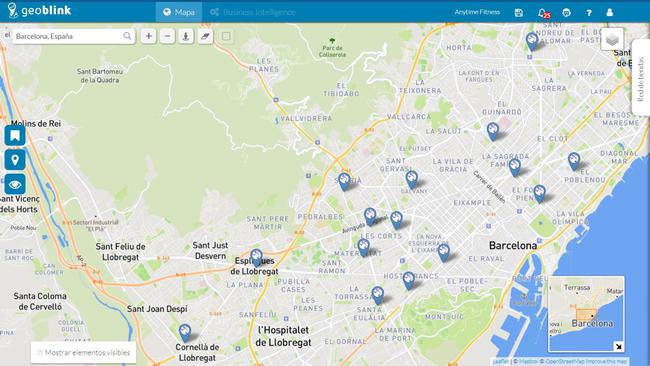The width and height of the screenshot is (650, 366).
Task: Open the help question mark icon
Action: [x=589, y=13]
